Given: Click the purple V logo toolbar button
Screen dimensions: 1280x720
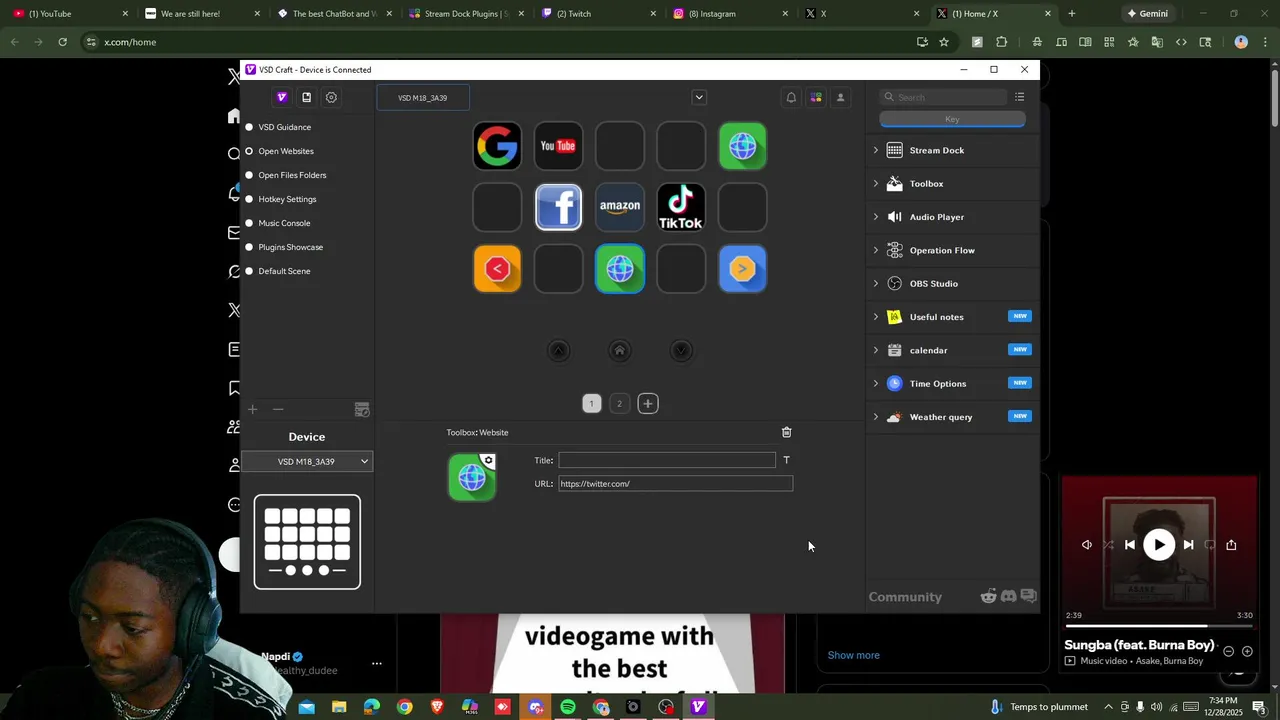Looking at the screenshot, I should coord(282,97).
